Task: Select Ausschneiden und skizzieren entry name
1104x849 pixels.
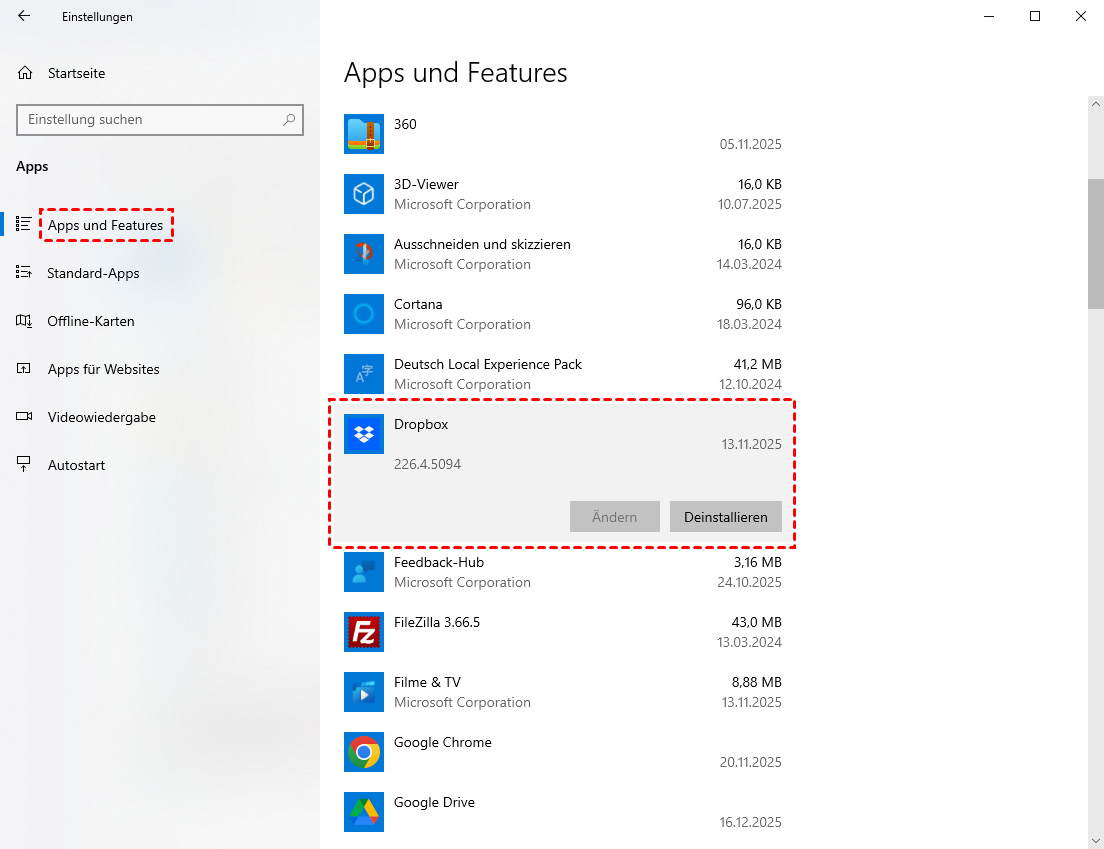Action: 482,244
